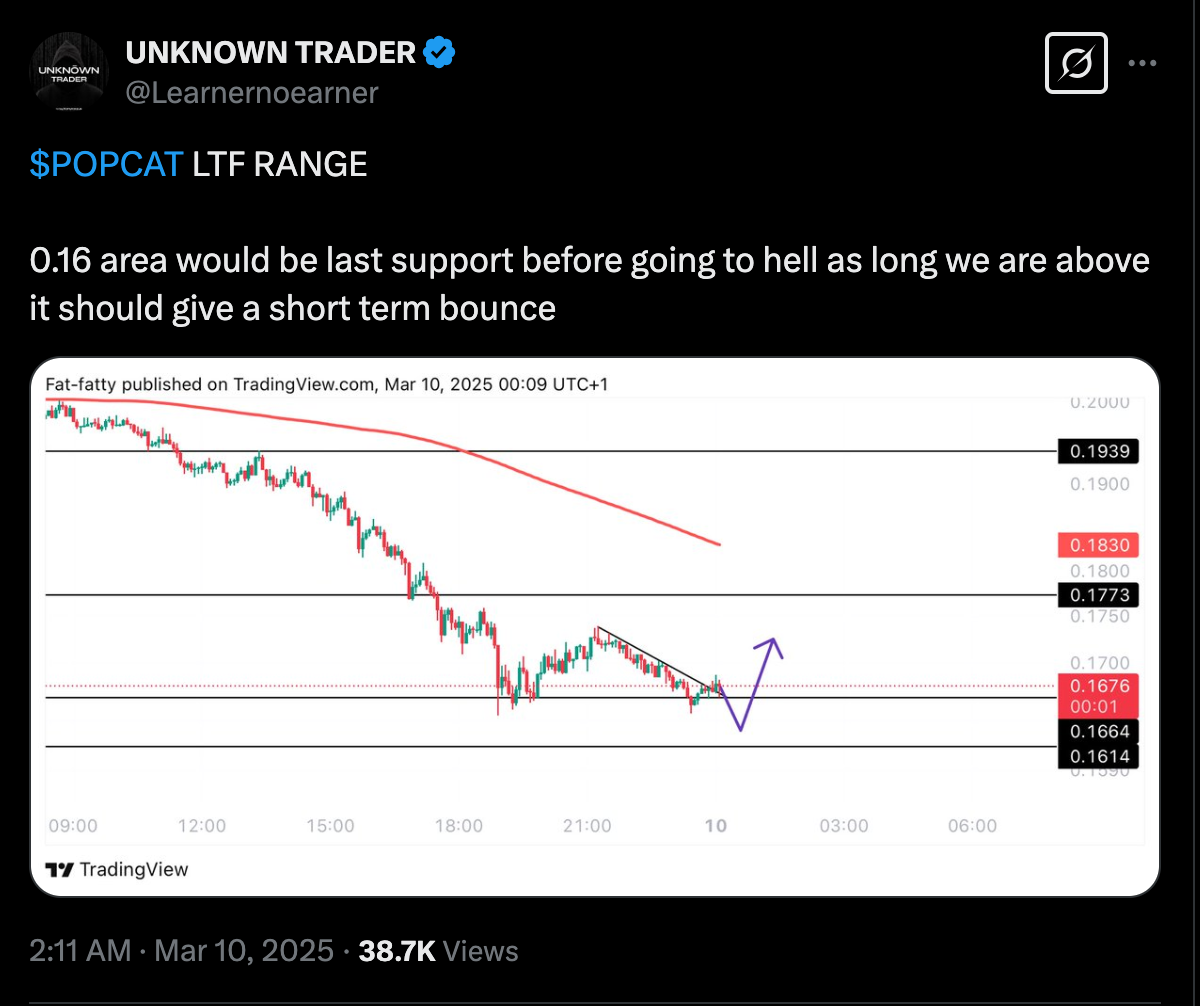Open the three-dot more options menu

(x=1142, y=63)
